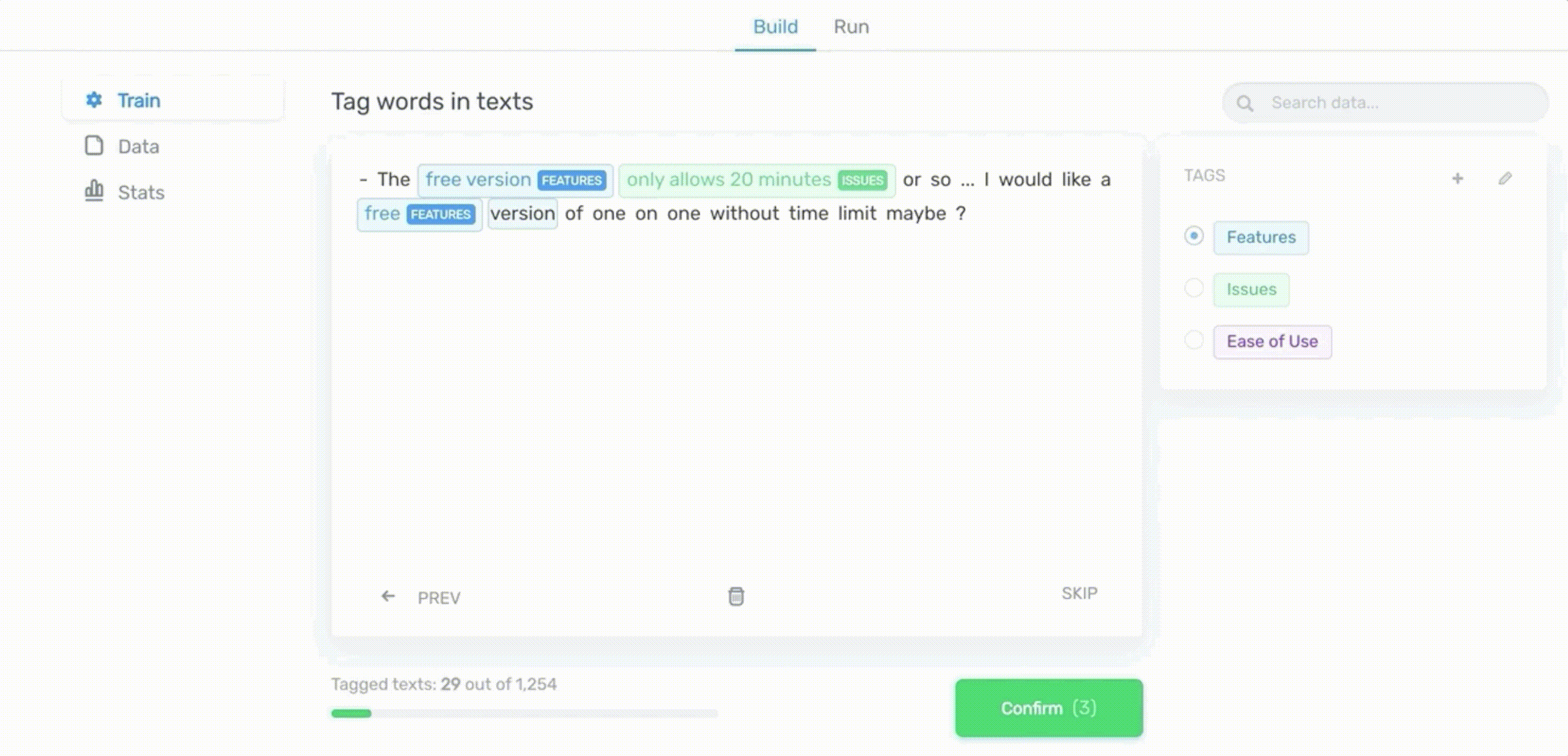Switch to the Build tab
Viewport: 1568px width, 756px height.
click(x=776, y=26)
